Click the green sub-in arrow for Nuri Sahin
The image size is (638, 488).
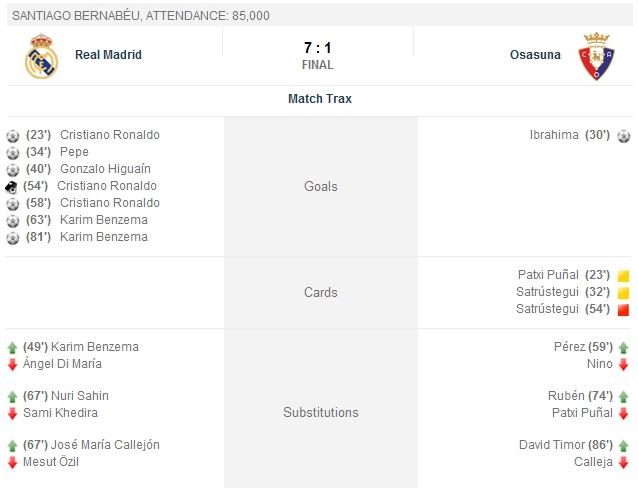[12, 397]
